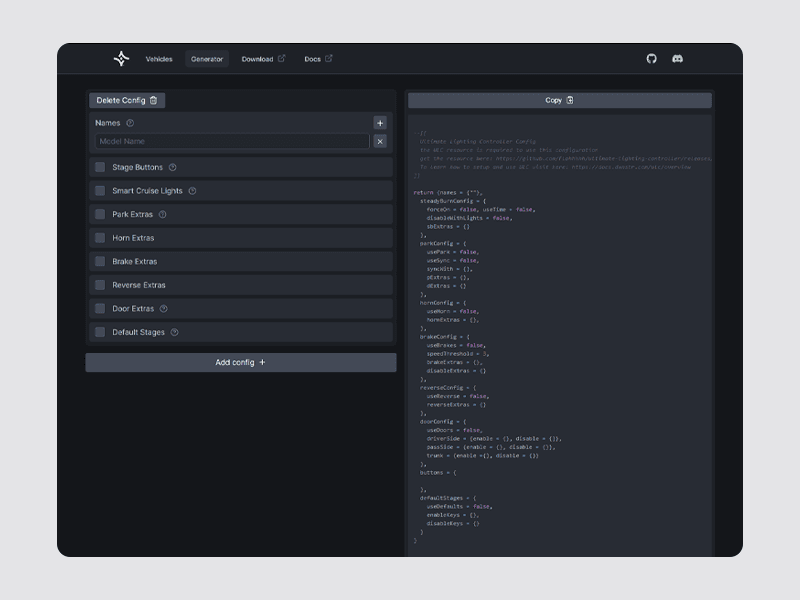The width and height of the screenshot is (800, 600).
Task: Click help icon beside Park Extras
Action: click(163, 215)
